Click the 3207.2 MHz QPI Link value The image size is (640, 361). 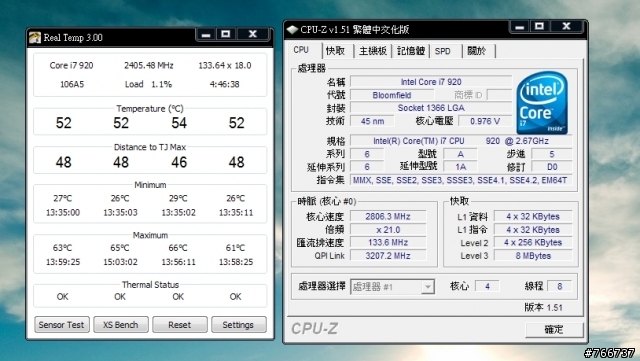(388, 256)
